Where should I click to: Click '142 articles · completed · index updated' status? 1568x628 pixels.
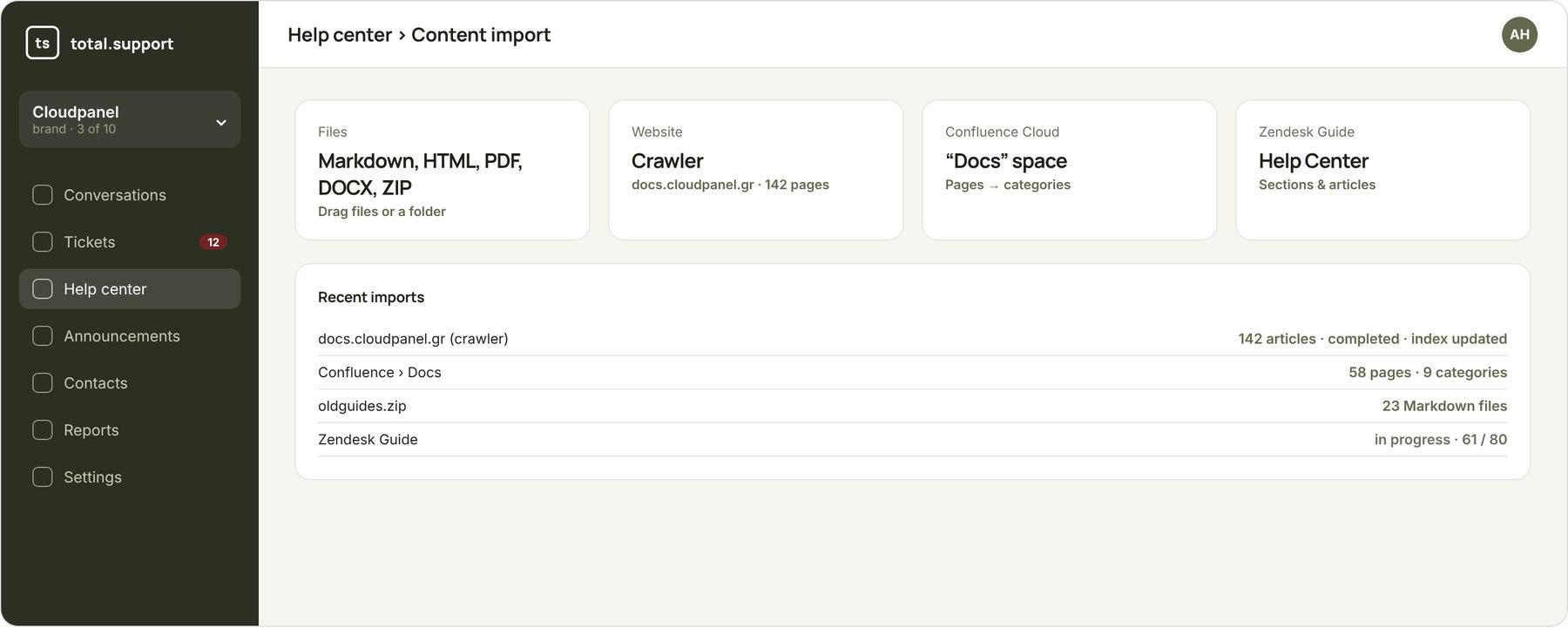1373,339
